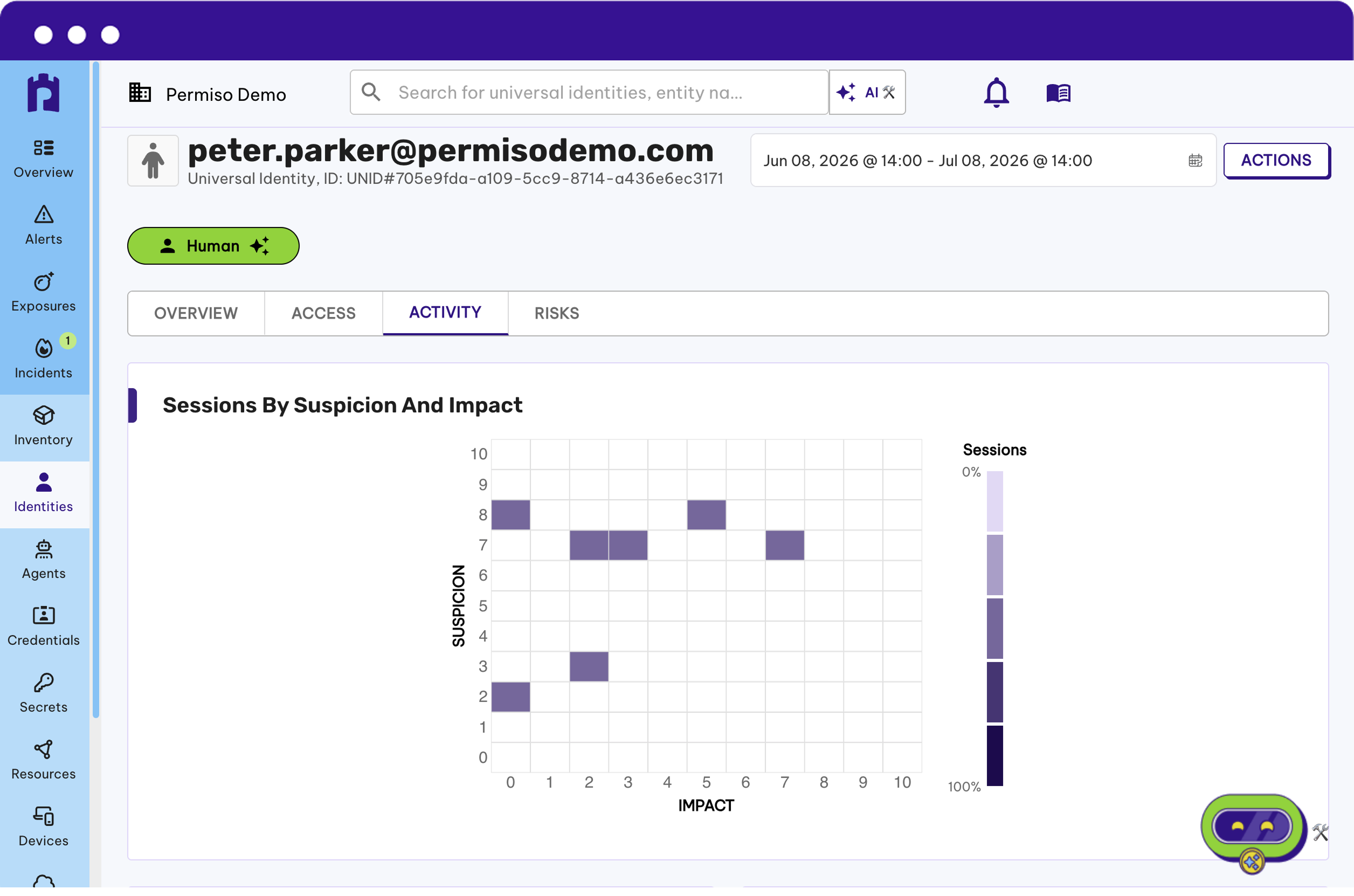
Task: Open the documentation book icon
Action: pyautogui.click(x=1058, y=93)
